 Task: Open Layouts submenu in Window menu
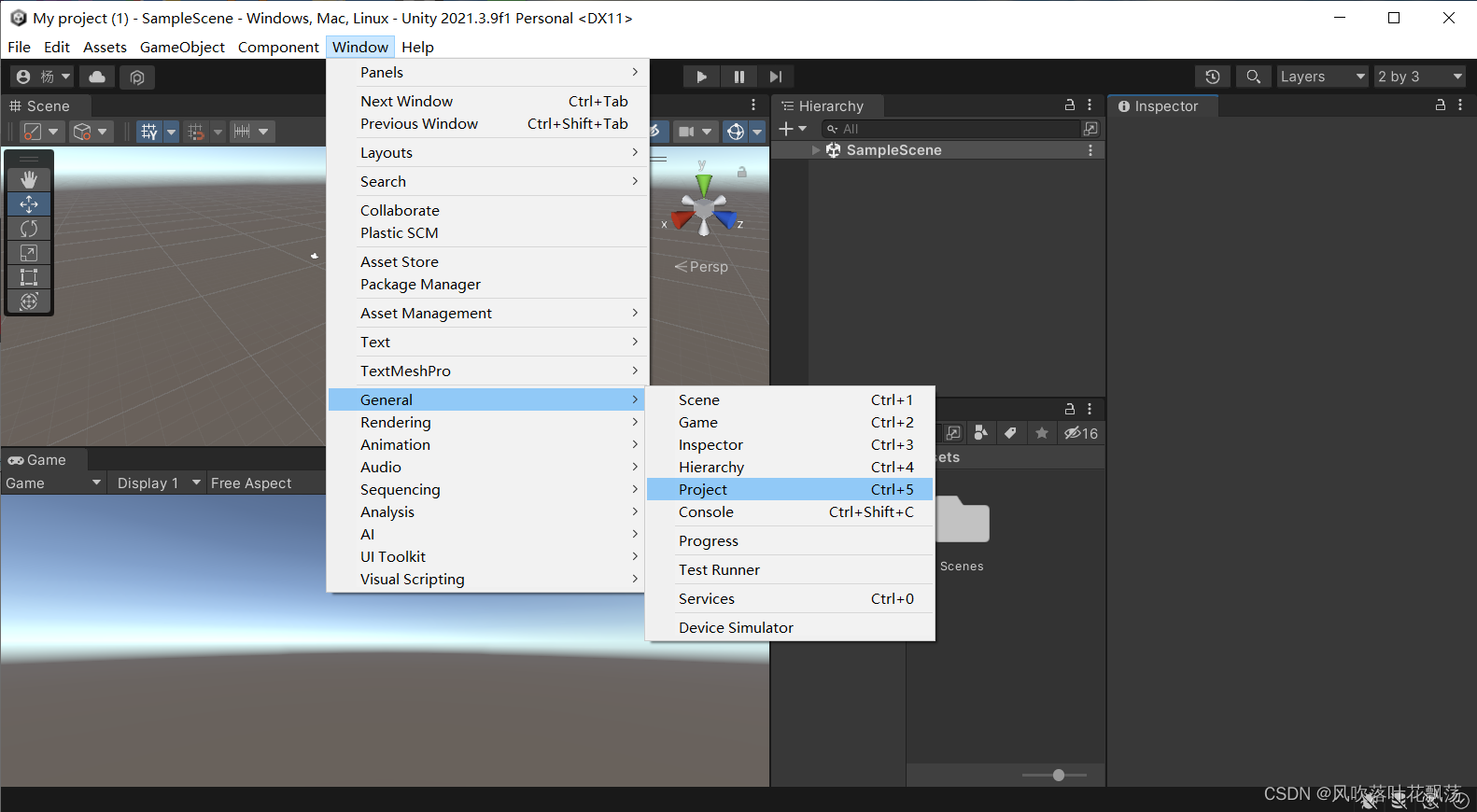pos(487,152)
